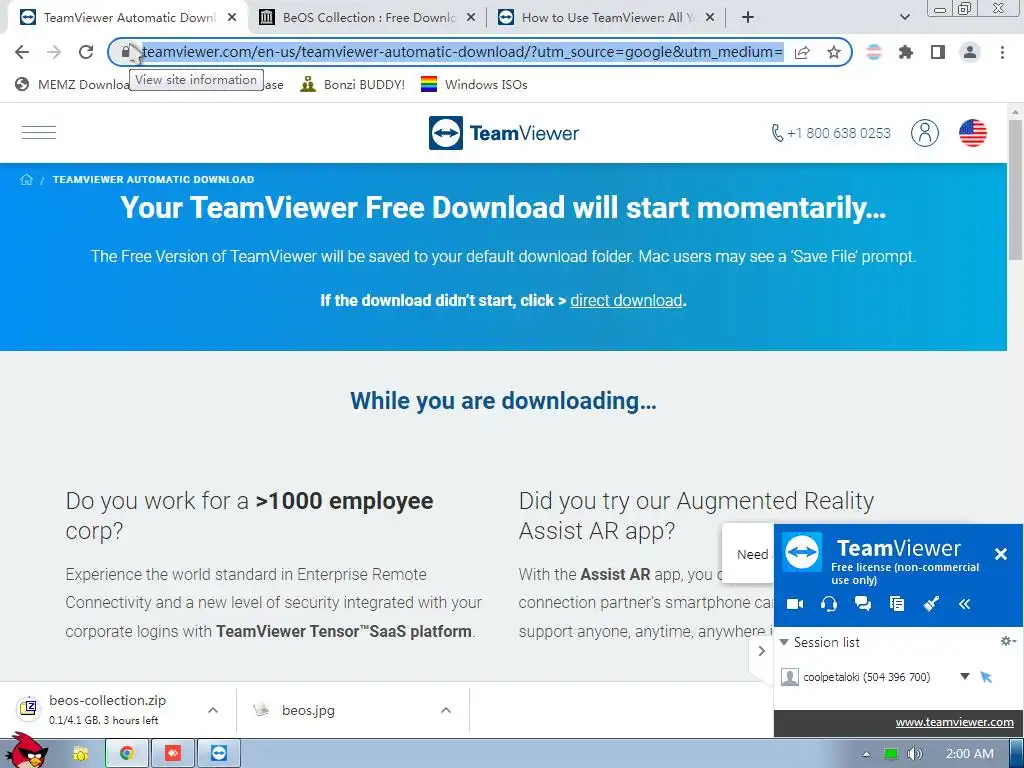Open the dropdown arrow beside coolpetaloki
This screenshot has width=1024, height=768.
point(965,677)
